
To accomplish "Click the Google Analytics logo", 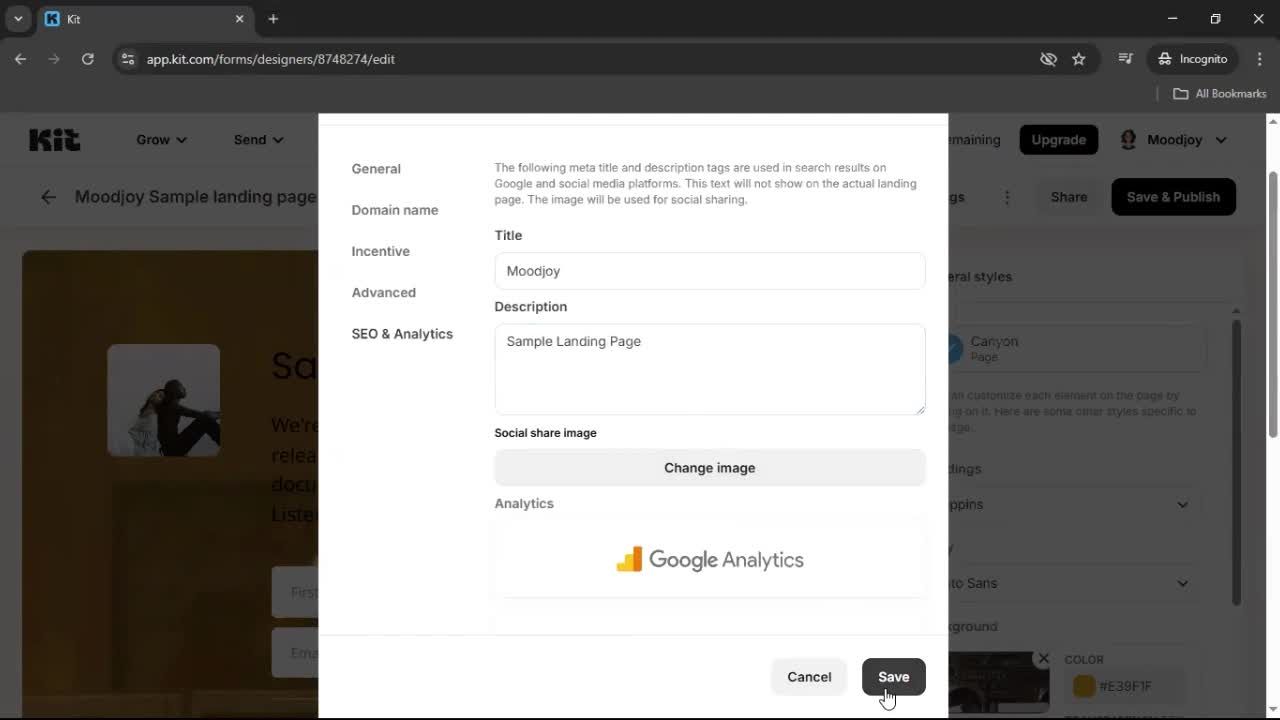I will point(709,559).
